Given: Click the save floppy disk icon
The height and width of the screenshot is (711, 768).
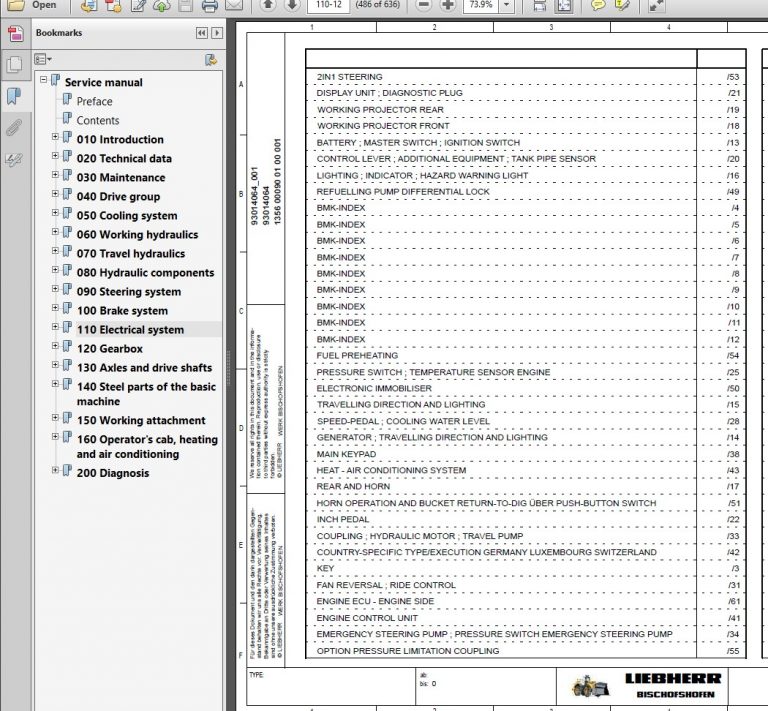Looking at the screenshot, I should point(186,5).
